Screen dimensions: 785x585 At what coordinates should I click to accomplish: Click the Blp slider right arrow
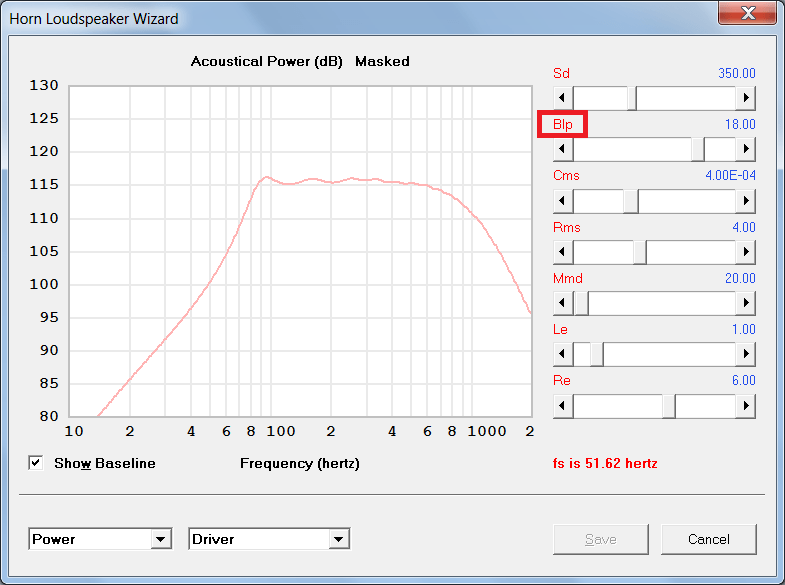pos(745,149)
